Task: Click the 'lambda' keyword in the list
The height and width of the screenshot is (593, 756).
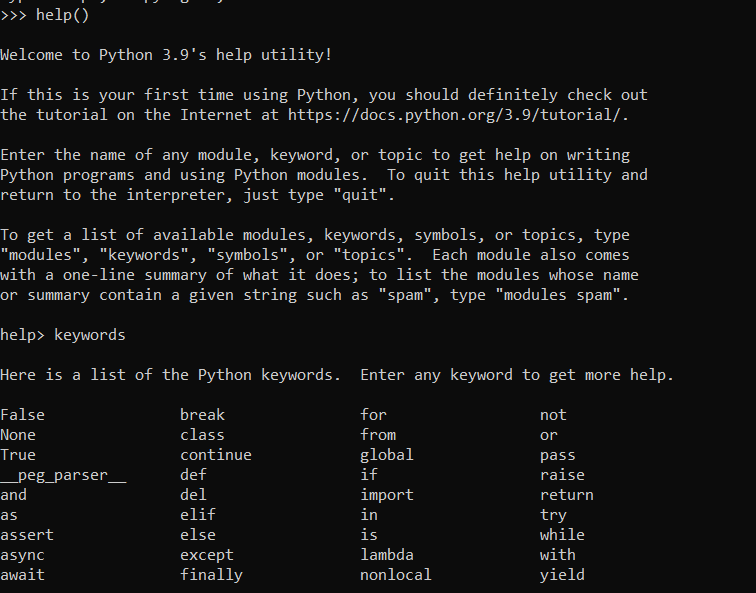Action: (387, 555)
